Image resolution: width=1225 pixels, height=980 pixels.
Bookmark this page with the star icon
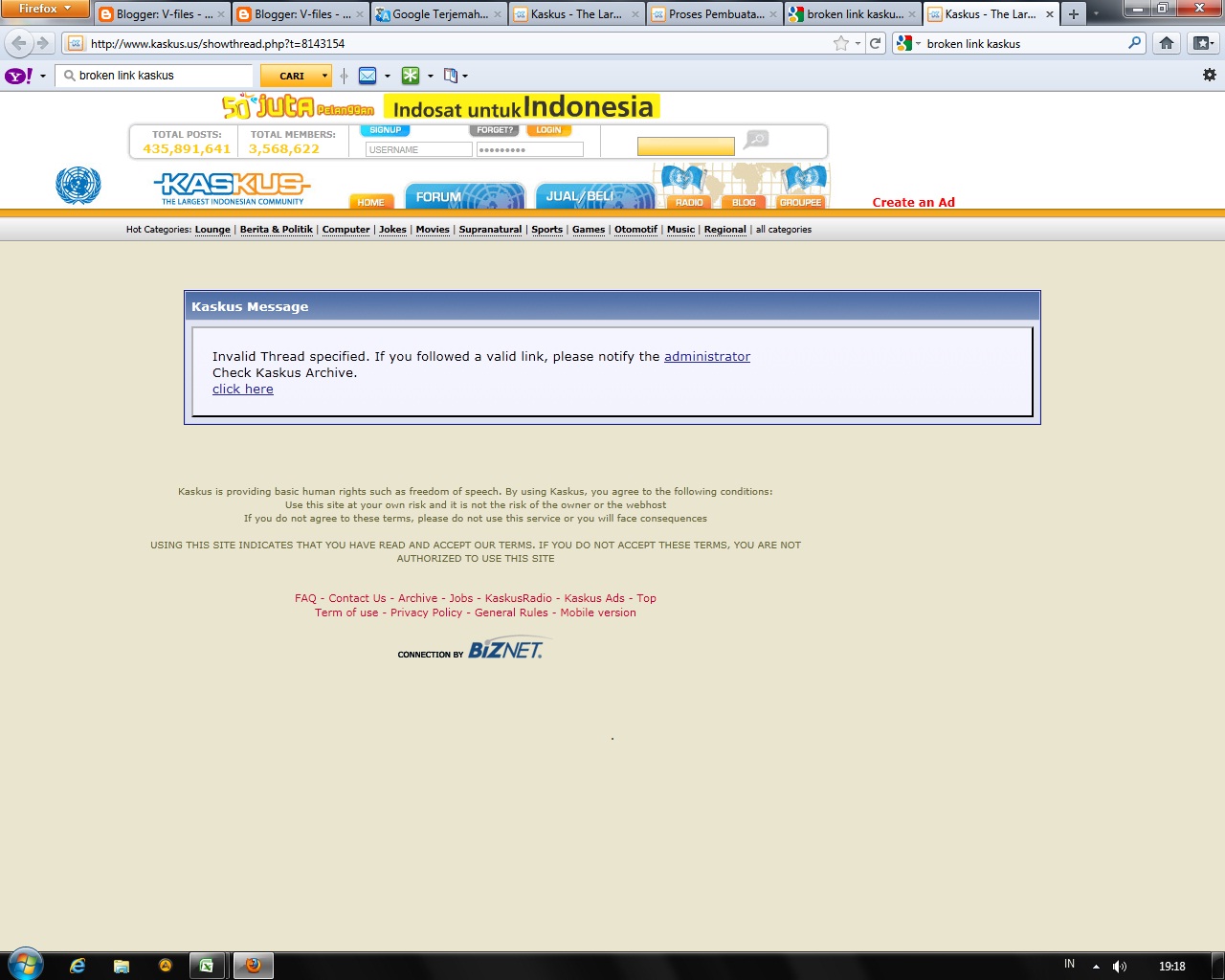pos(841,43)
